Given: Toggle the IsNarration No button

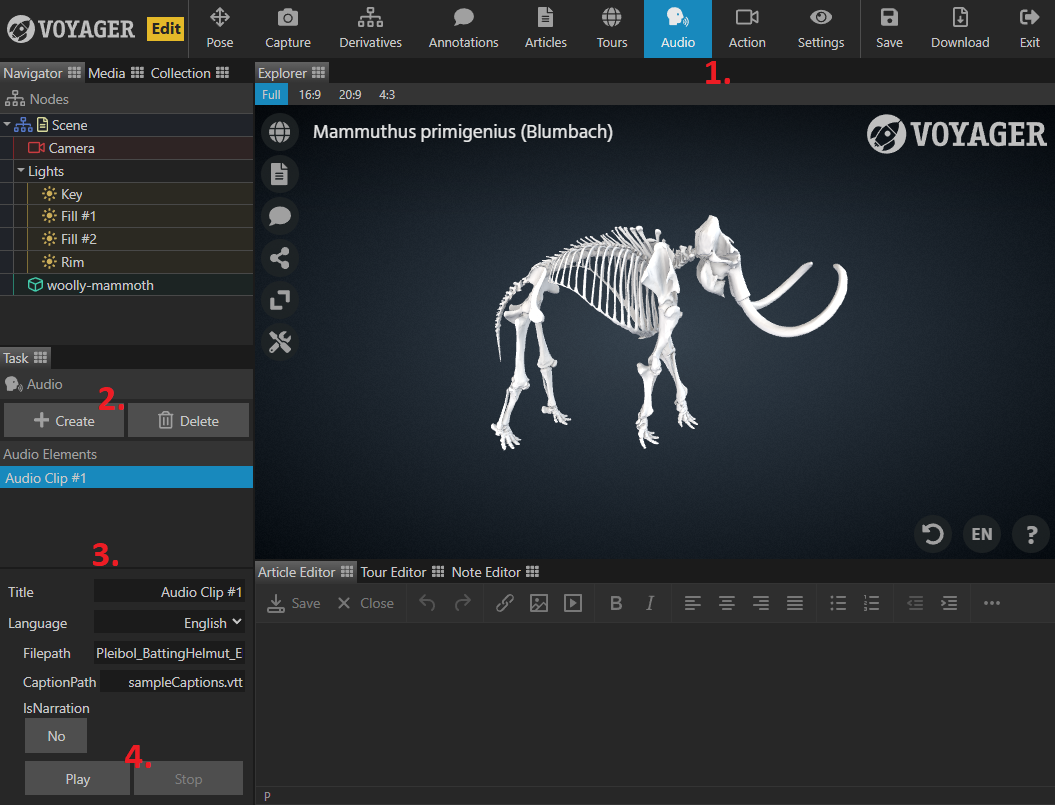Looking at the screenshot, I should (56, 736).
